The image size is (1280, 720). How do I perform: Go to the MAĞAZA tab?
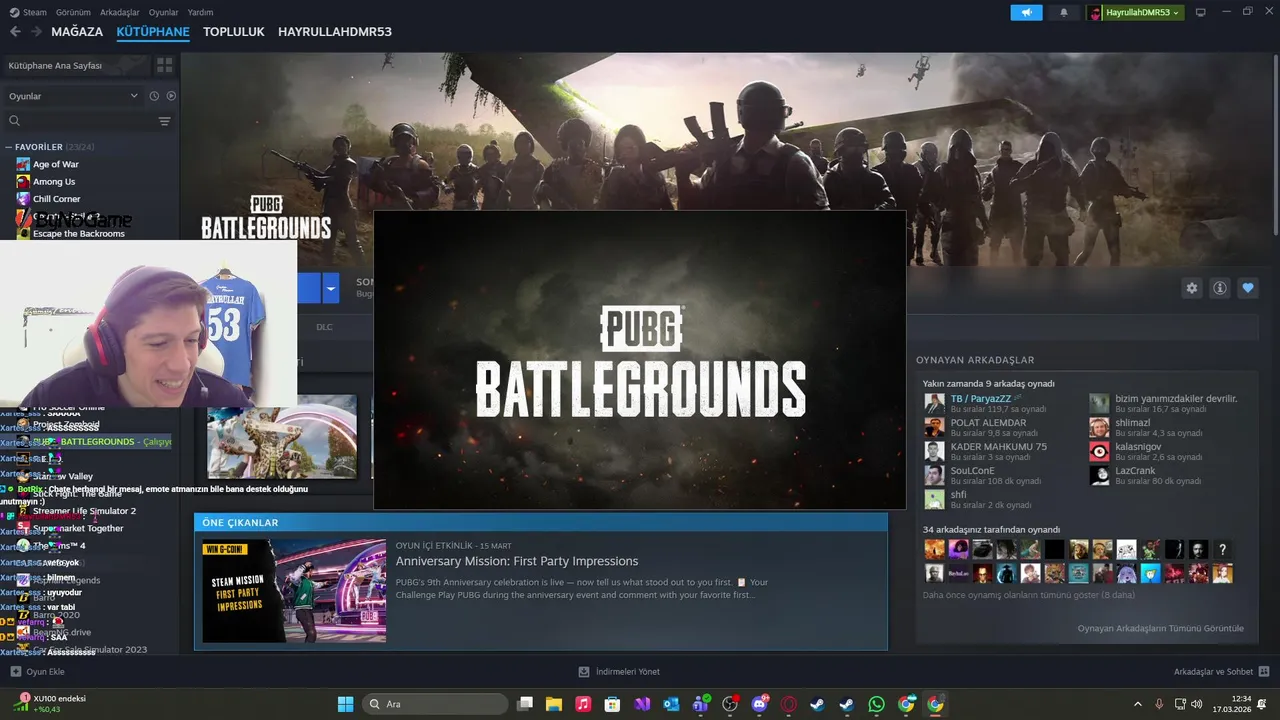point(77,32)
